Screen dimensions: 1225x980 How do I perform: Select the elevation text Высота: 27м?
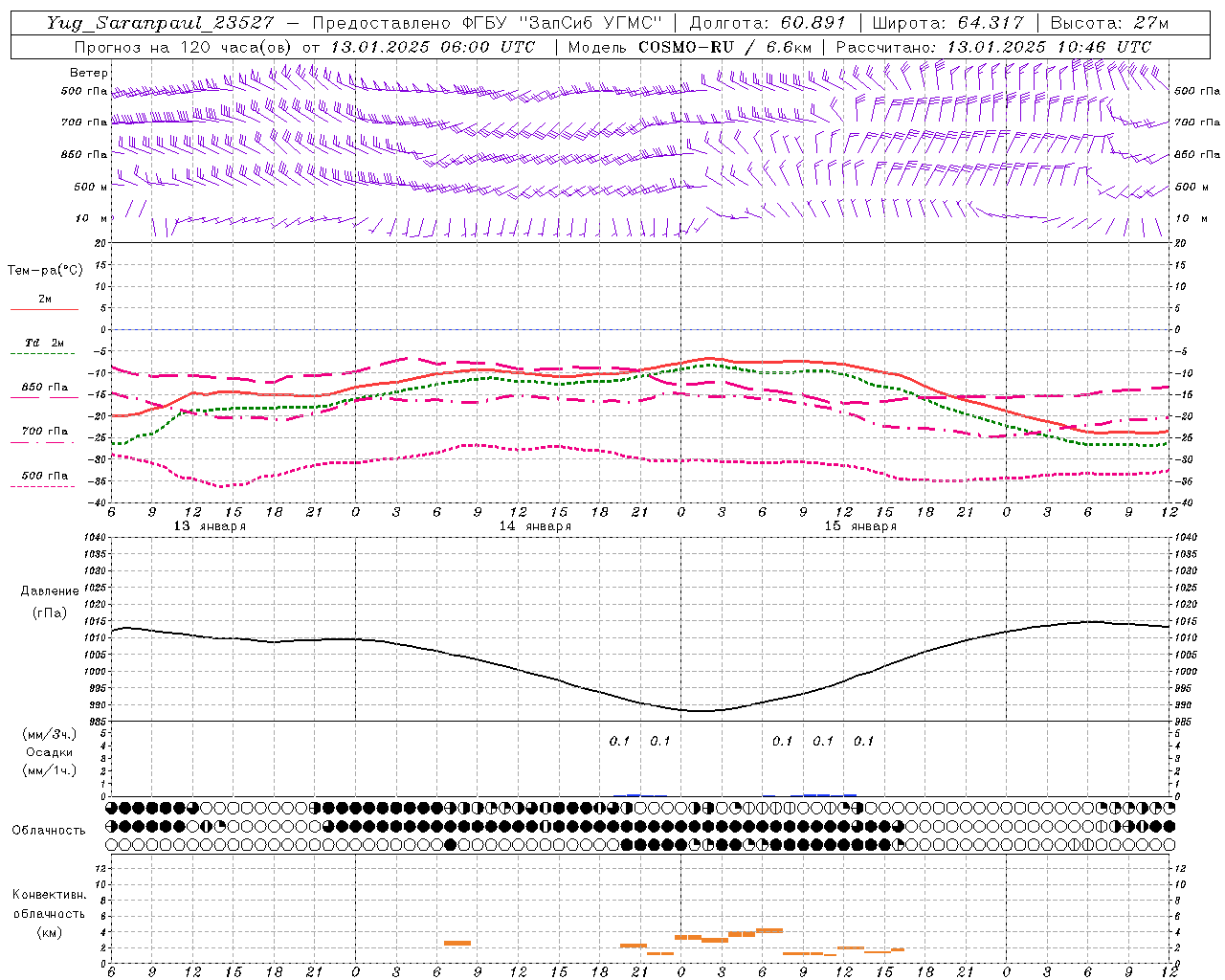click(1109, 23)
